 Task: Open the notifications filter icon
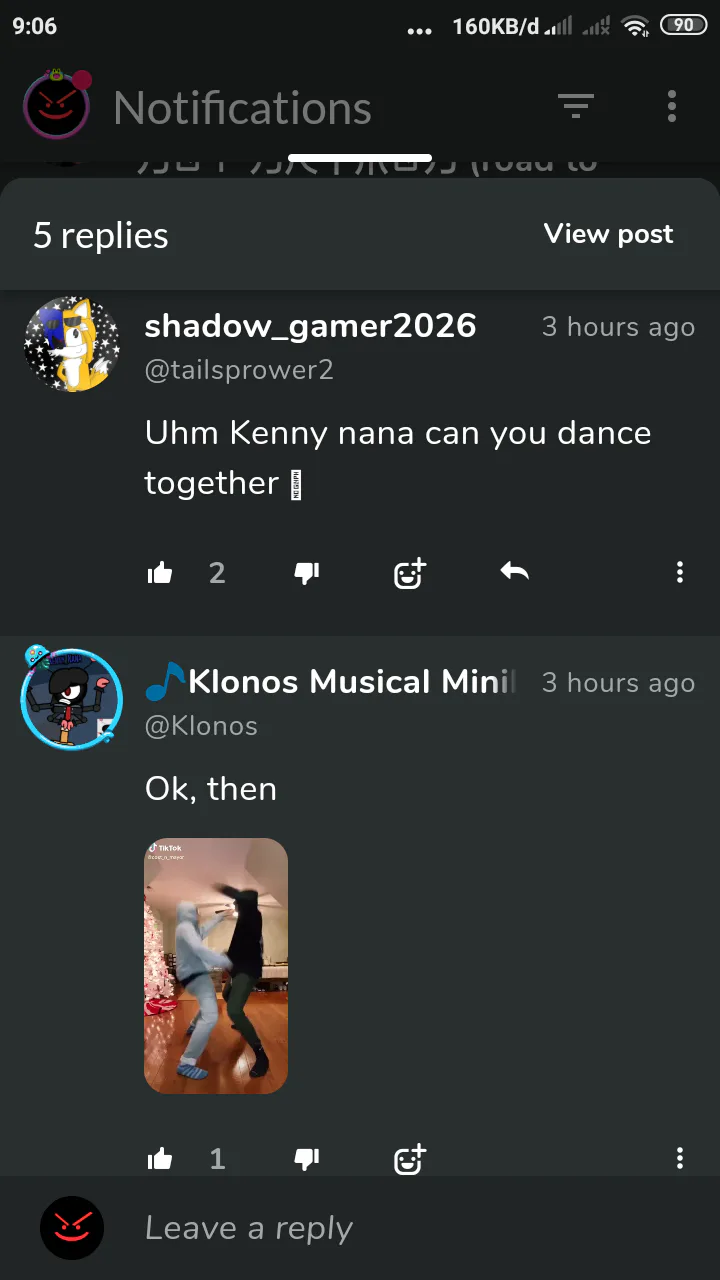pyautogui.click(x=575, y=106)
